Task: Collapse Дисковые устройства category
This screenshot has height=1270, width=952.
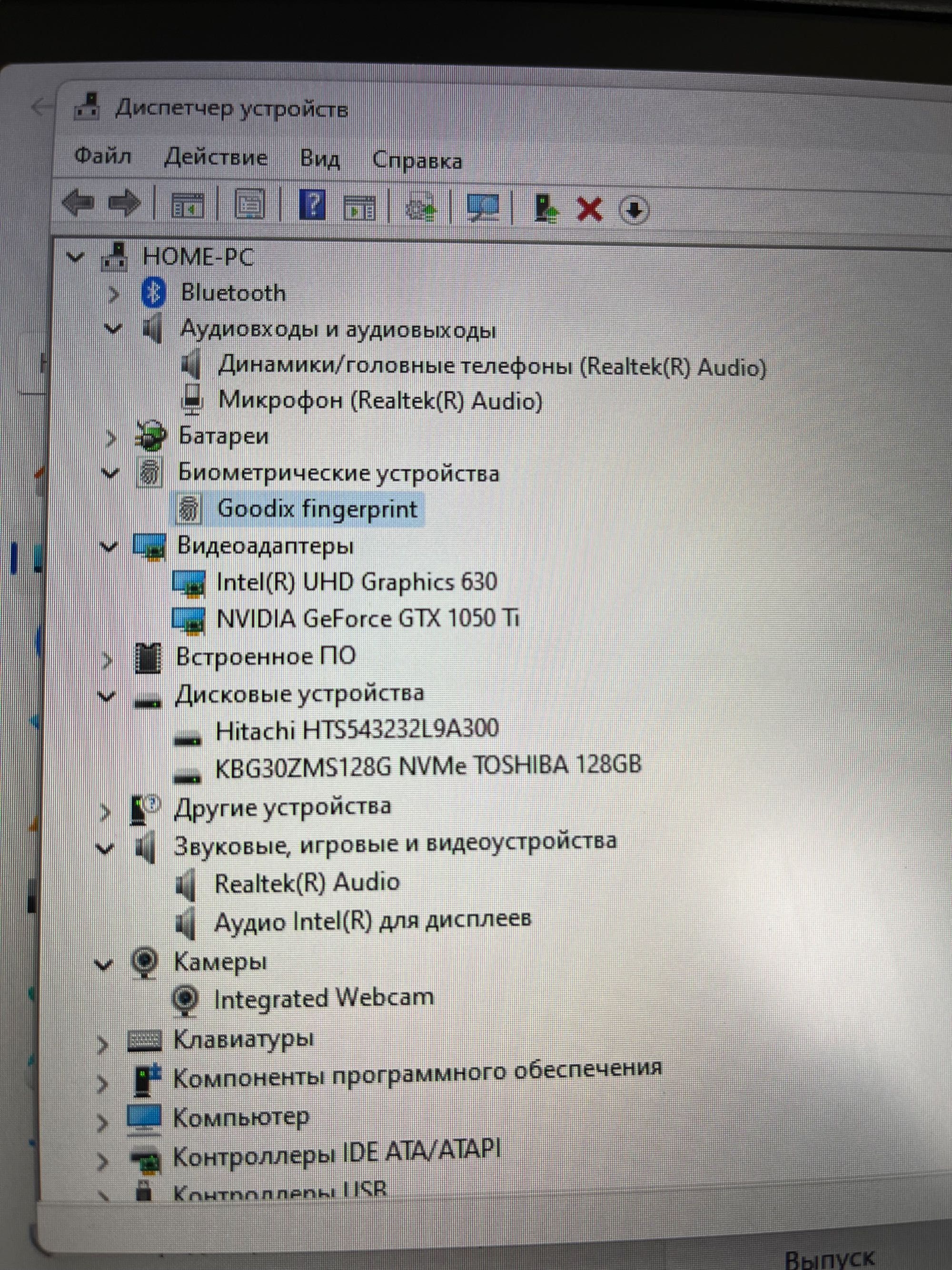Action: [x=107, y=697]
